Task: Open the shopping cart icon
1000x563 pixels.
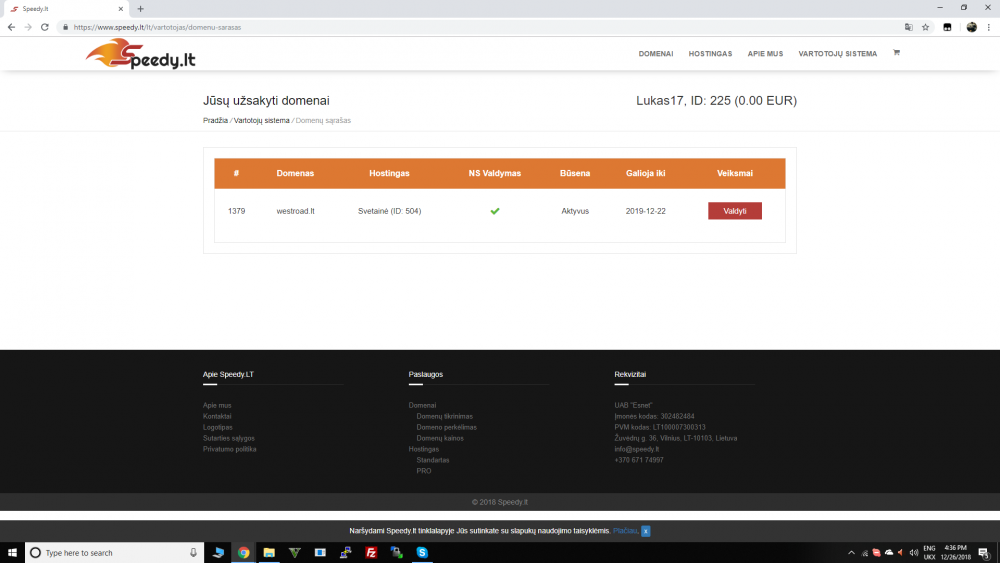Action: (x=896, y=53)
